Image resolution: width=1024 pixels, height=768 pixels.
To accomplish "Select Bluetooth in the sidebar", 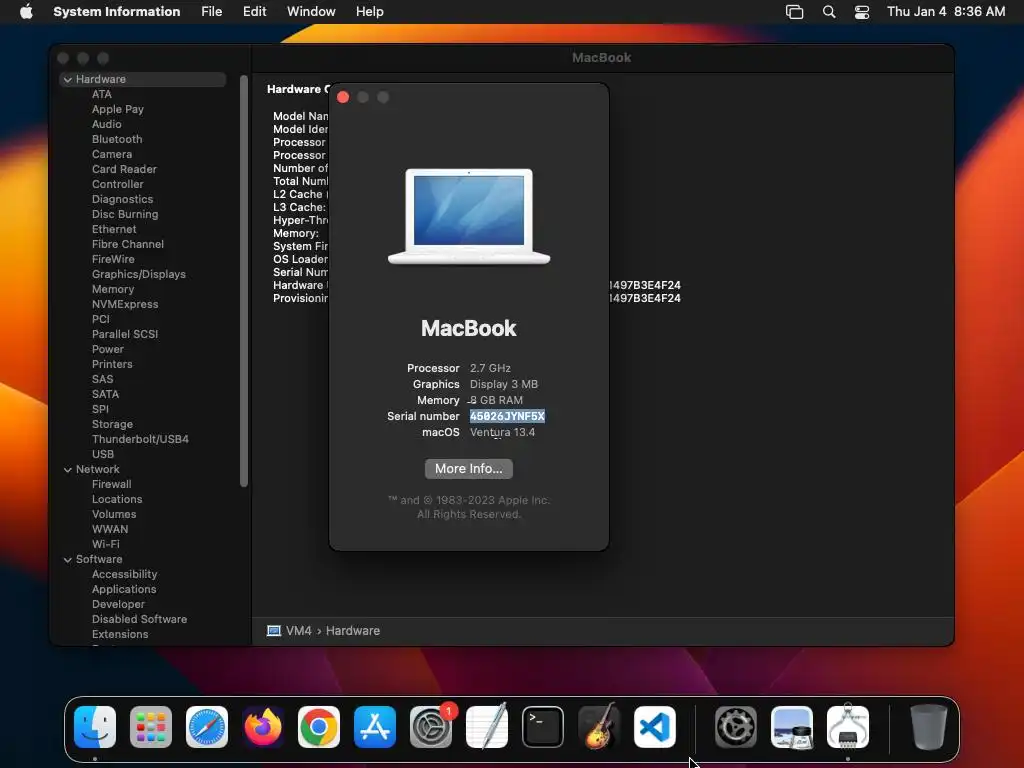I will tap(117, 139).
